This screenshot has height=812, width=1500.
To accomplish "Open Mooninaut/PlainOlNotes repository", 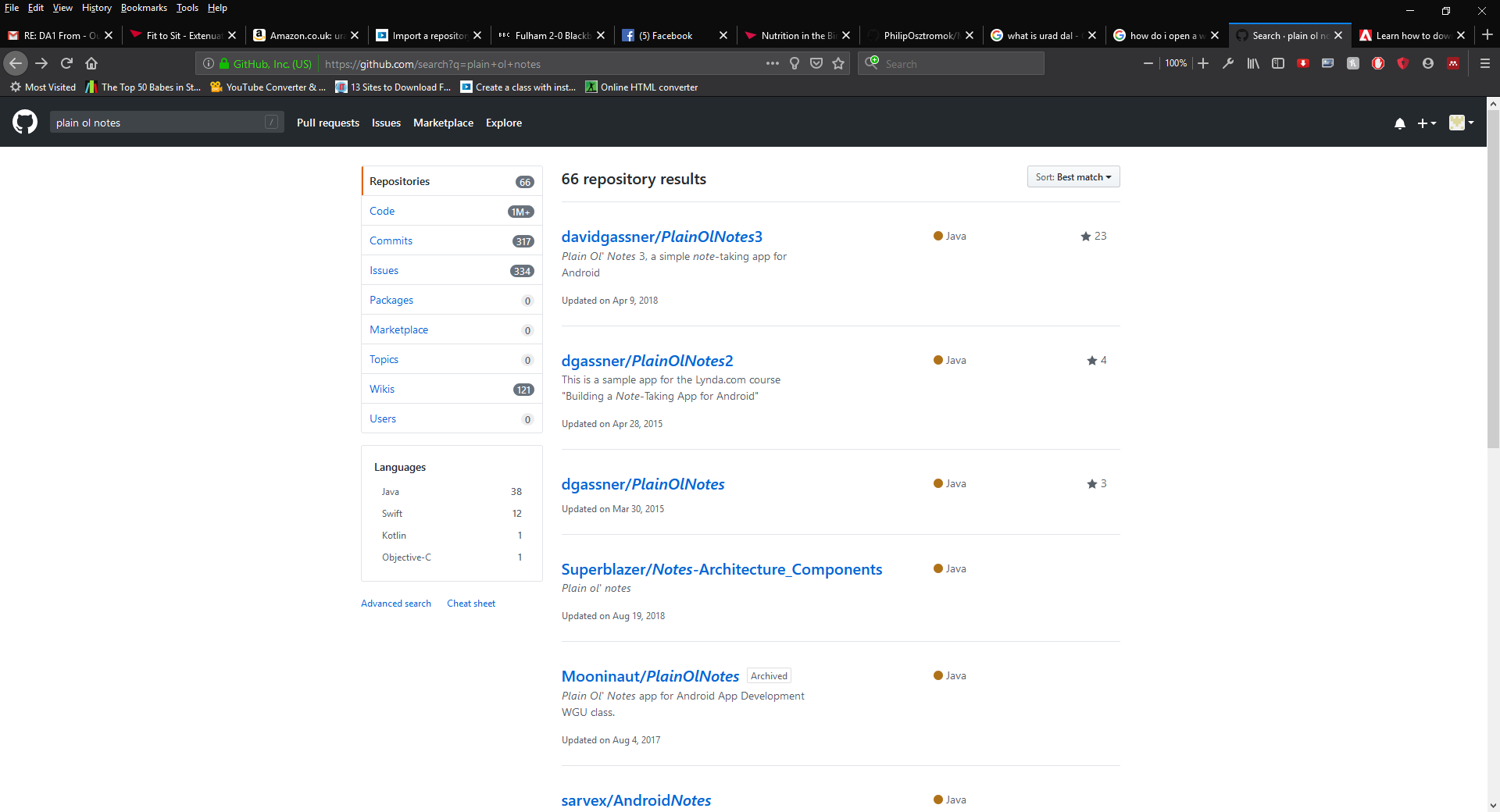I will pos(650,676).
